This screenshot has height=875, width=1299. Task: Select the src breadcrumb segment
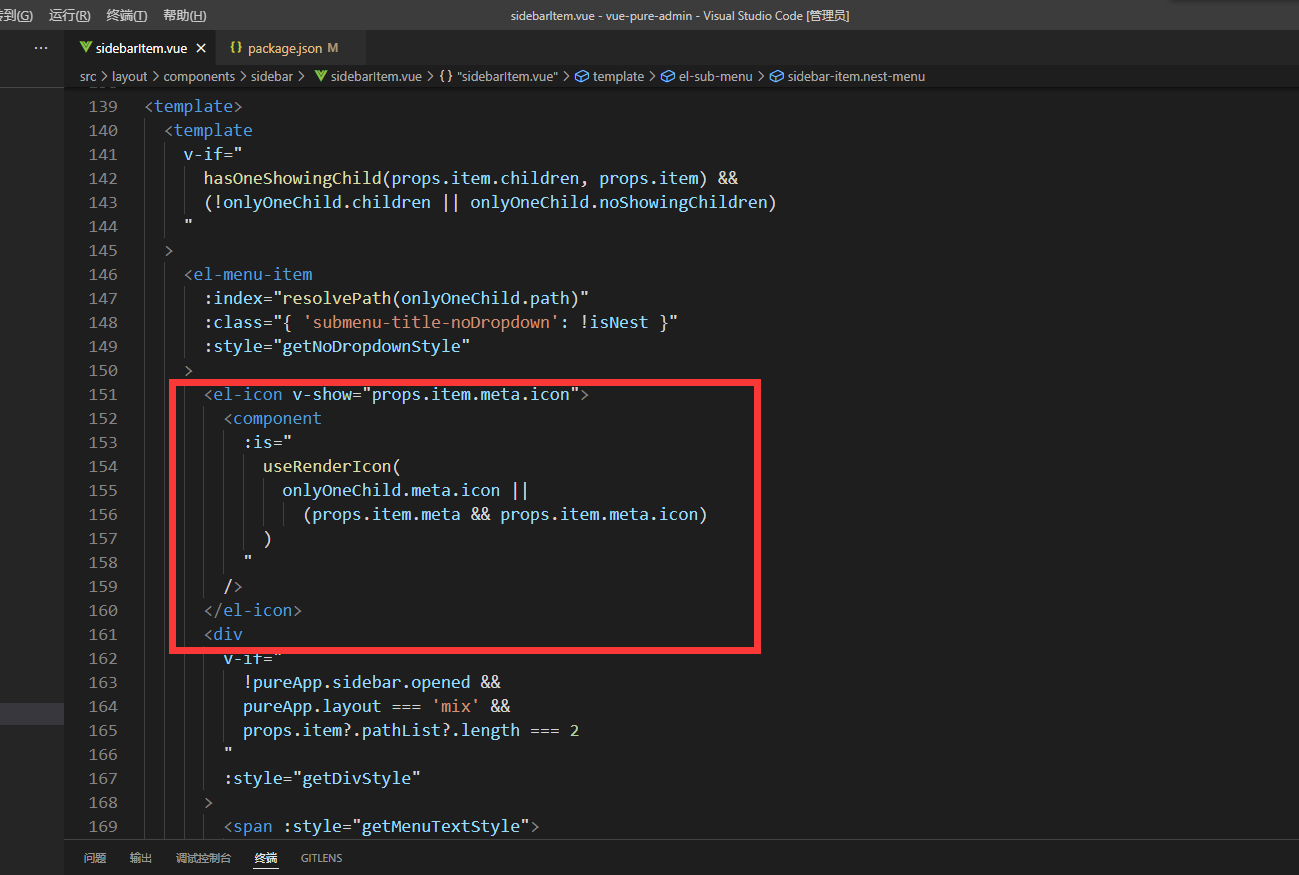tap(88, 76)
